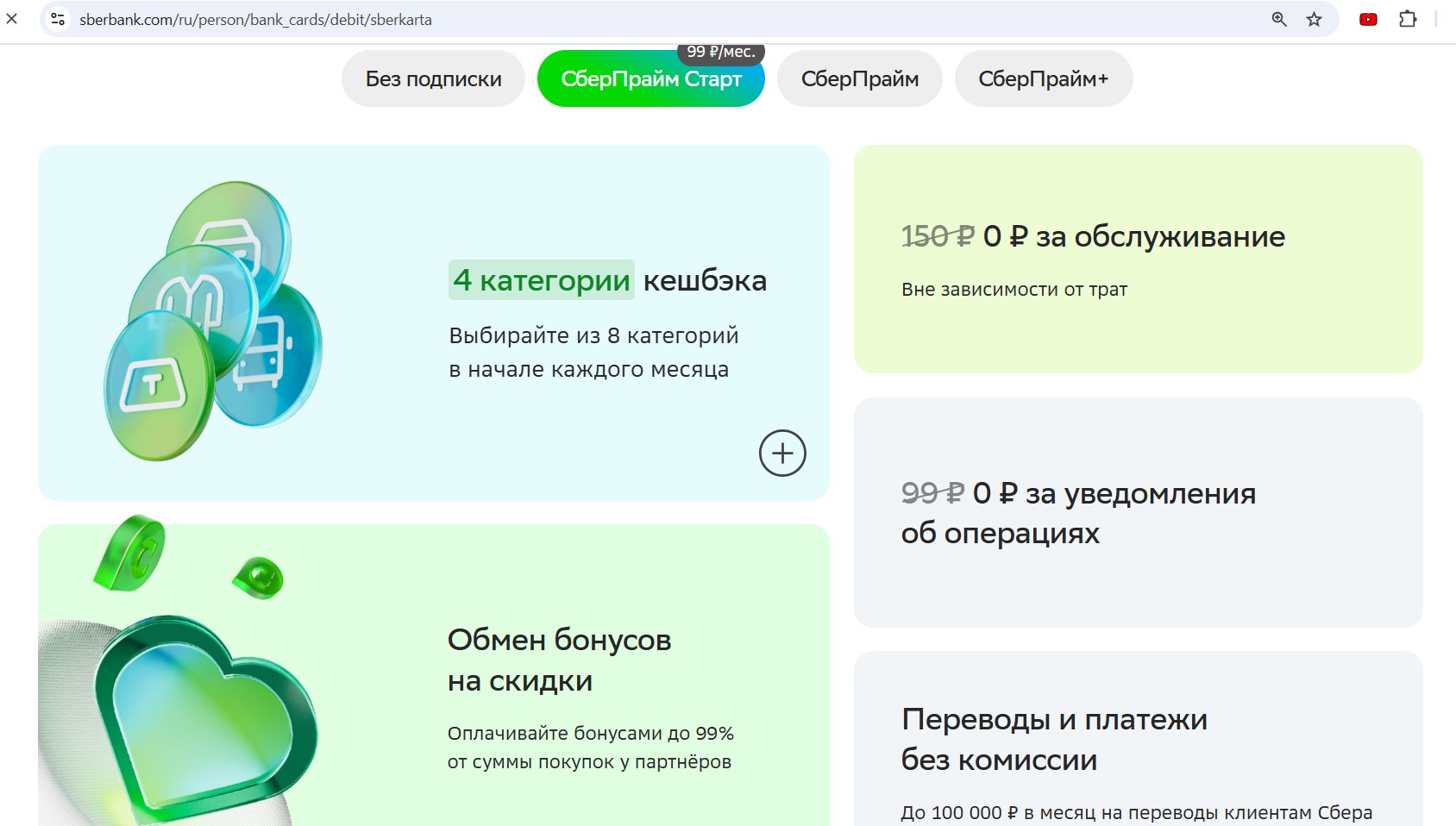Click '0 ₽ за уведомления об операциях' heading
This screenshot has width=1456, height=826.
point(1078,513)
